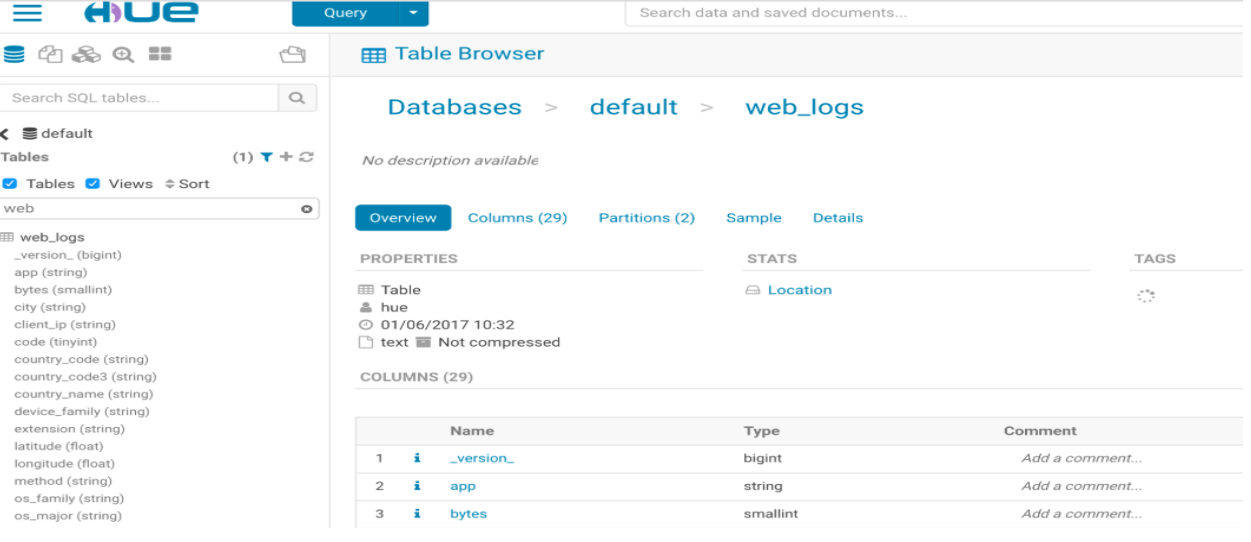Click 'os_family (string)' in the column tree
The width and height of the screenshot is (1251, 542).
[69, 498]
